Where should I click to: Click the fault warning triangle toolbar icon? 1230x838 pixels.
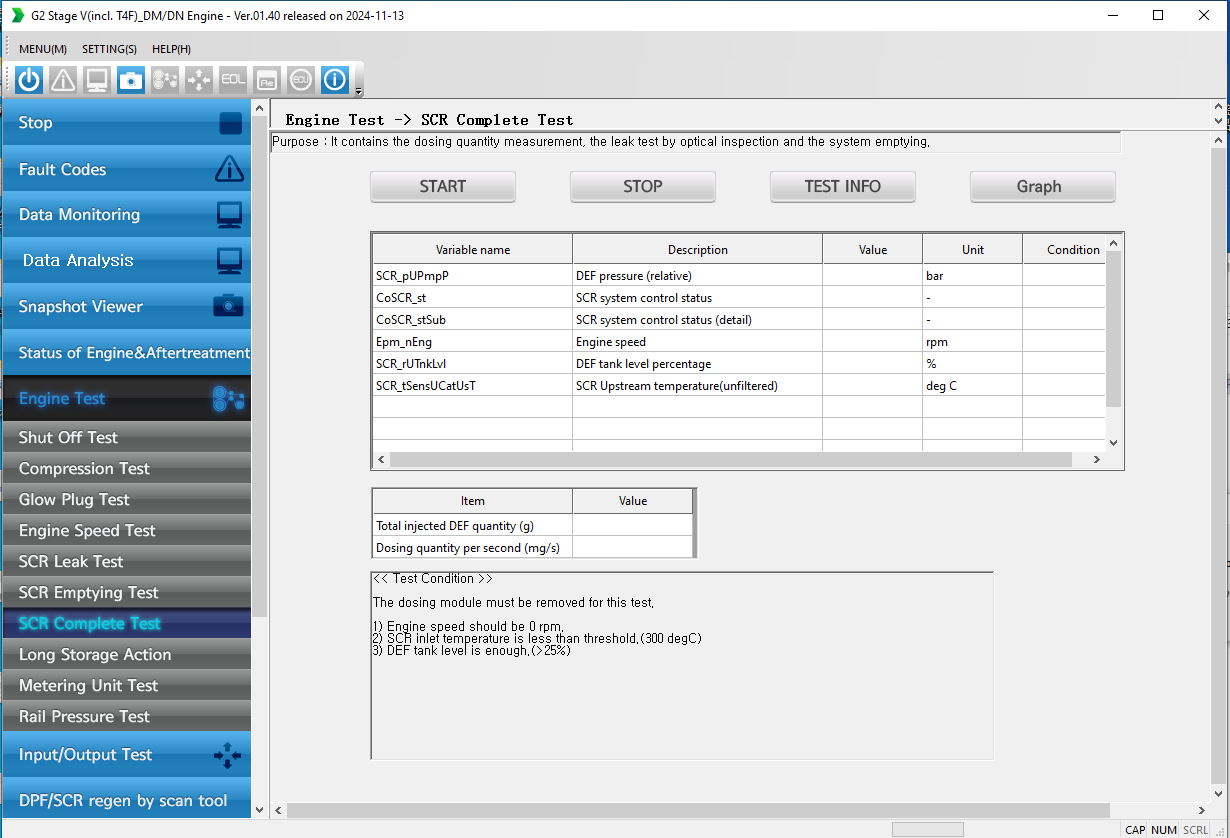[x=63, y=80]
